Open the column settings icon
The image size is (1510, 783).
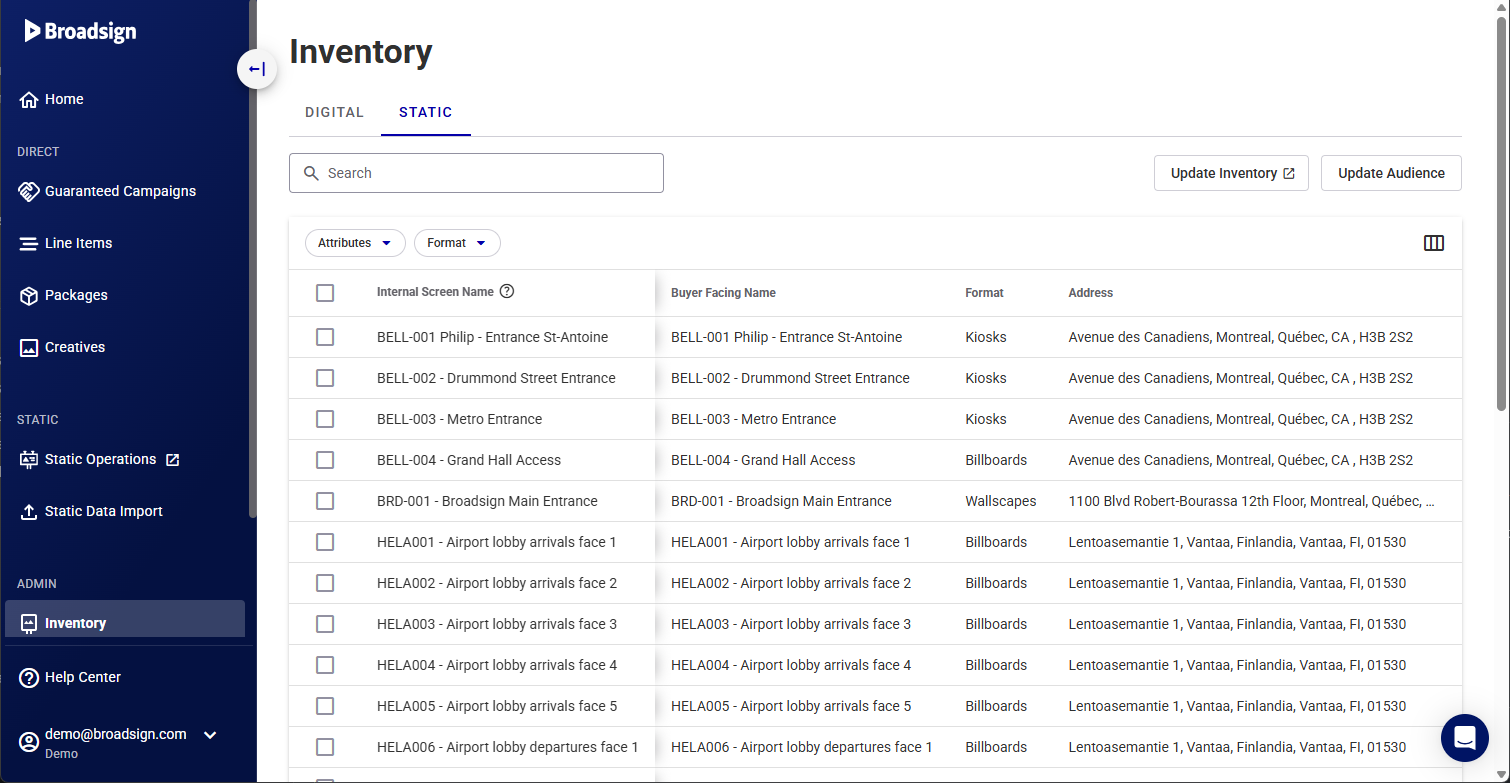(1433, 243)
